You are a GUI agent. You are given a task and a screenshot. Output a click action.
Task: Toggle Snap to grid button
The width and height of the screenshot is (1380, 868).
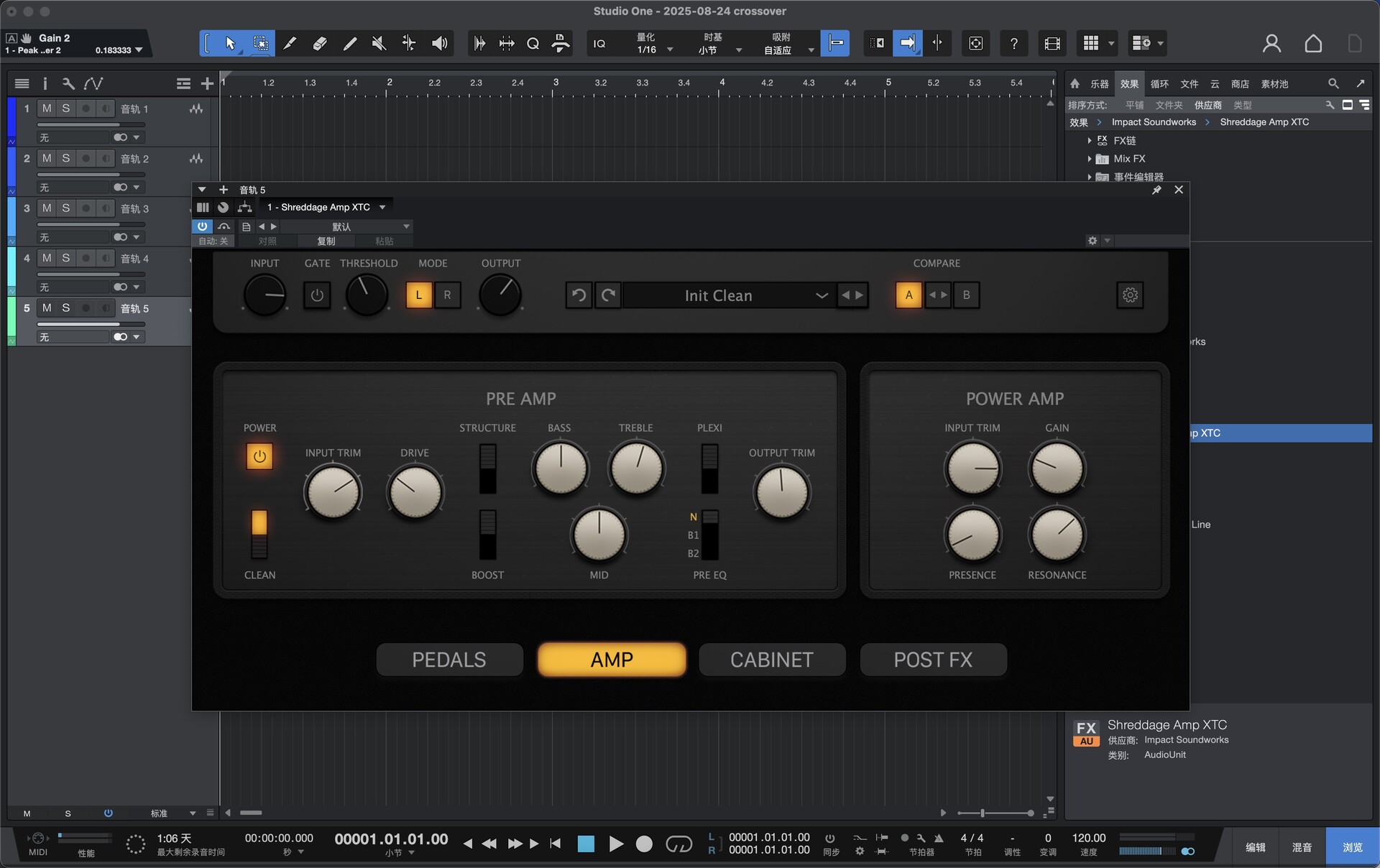coord(834,44)
